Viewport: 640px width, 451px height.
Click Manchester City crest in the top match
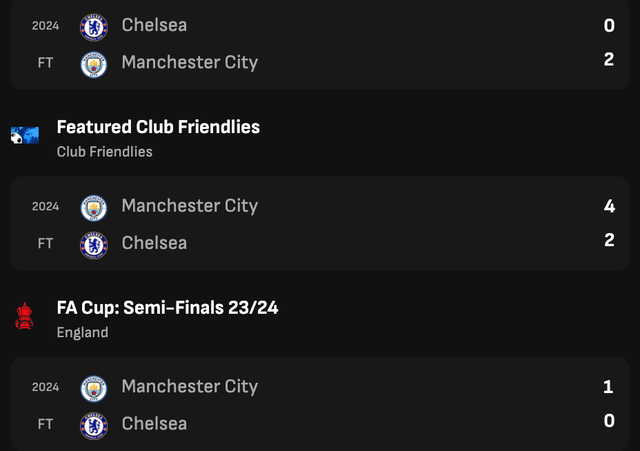click(94, 64)
